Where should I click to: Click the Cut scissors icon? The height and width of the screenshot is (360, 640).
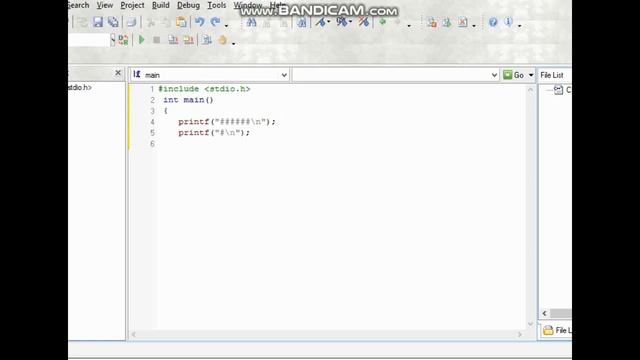[x=151, y=22]
